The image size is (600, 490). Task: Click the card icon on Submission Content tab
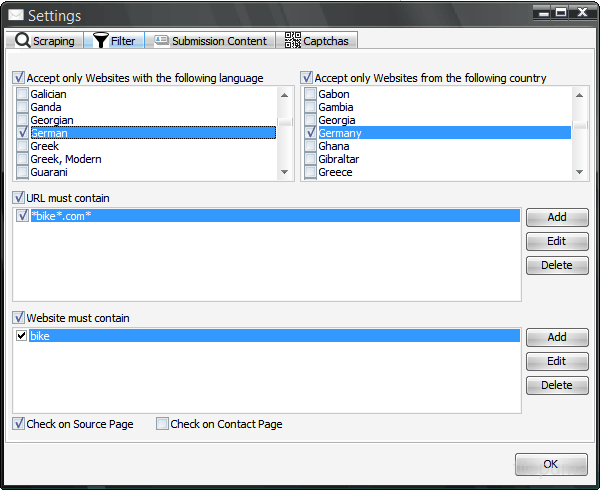click(161, 41)
